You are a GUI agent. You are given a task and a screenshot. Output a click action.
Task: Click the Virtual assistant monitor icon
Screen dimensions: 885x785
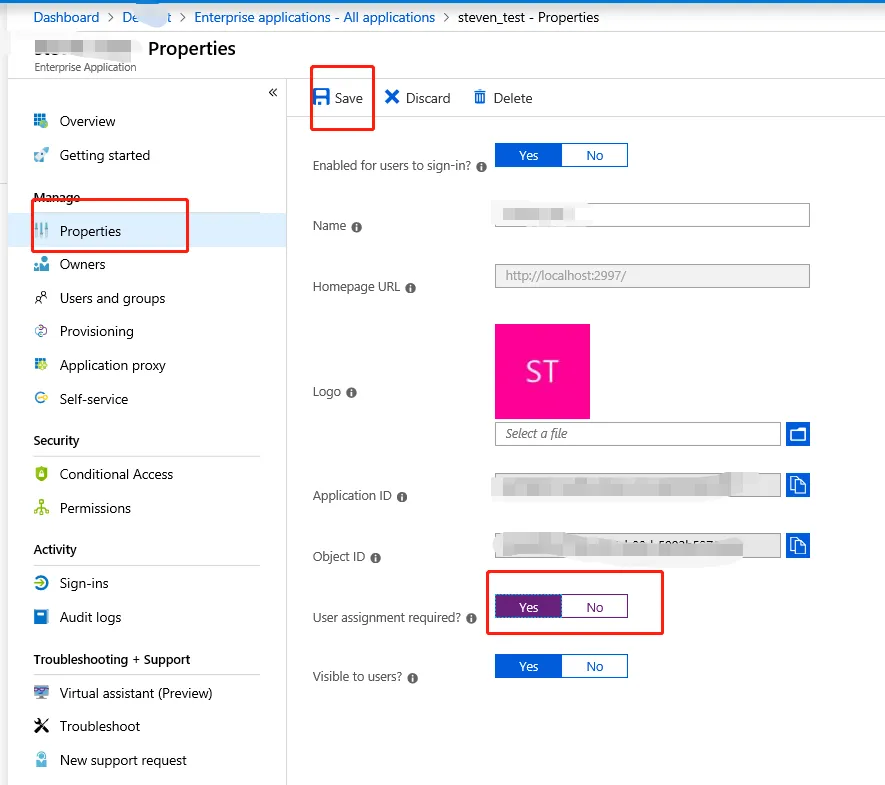[41, 692]
